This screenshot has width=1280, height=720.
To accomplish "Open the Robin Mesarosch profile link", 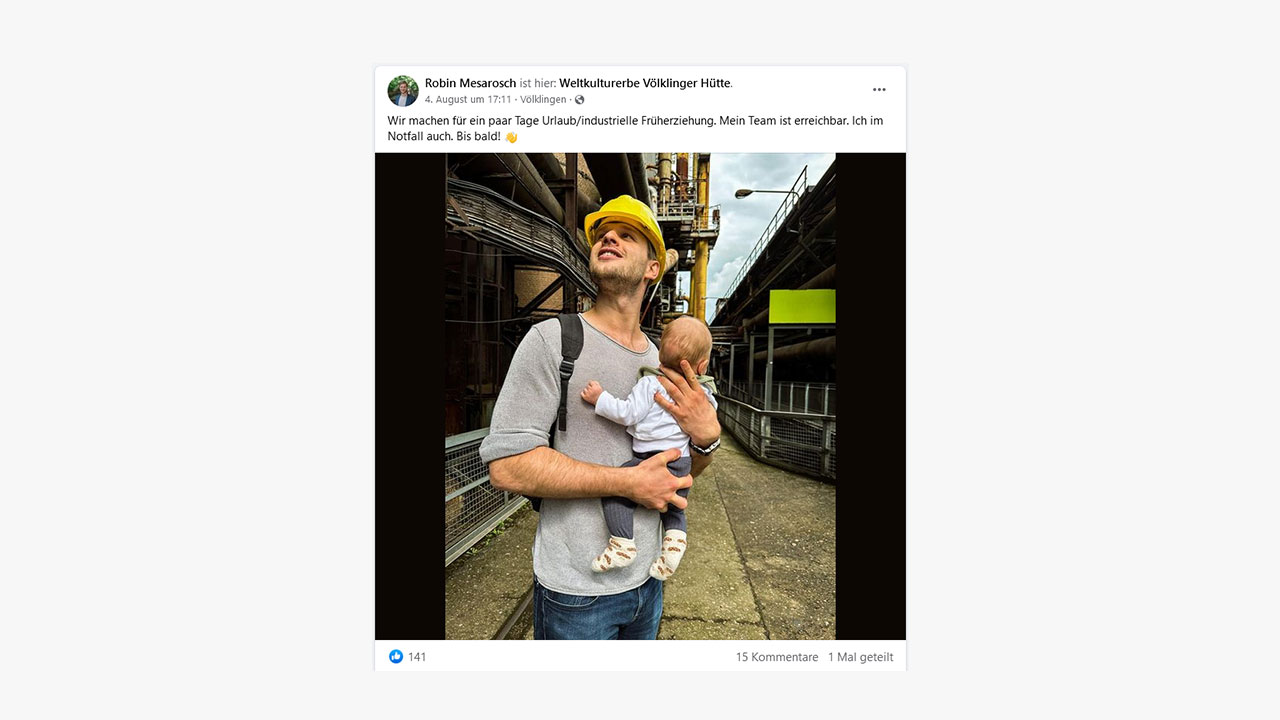I will click(x=470, y=83).
